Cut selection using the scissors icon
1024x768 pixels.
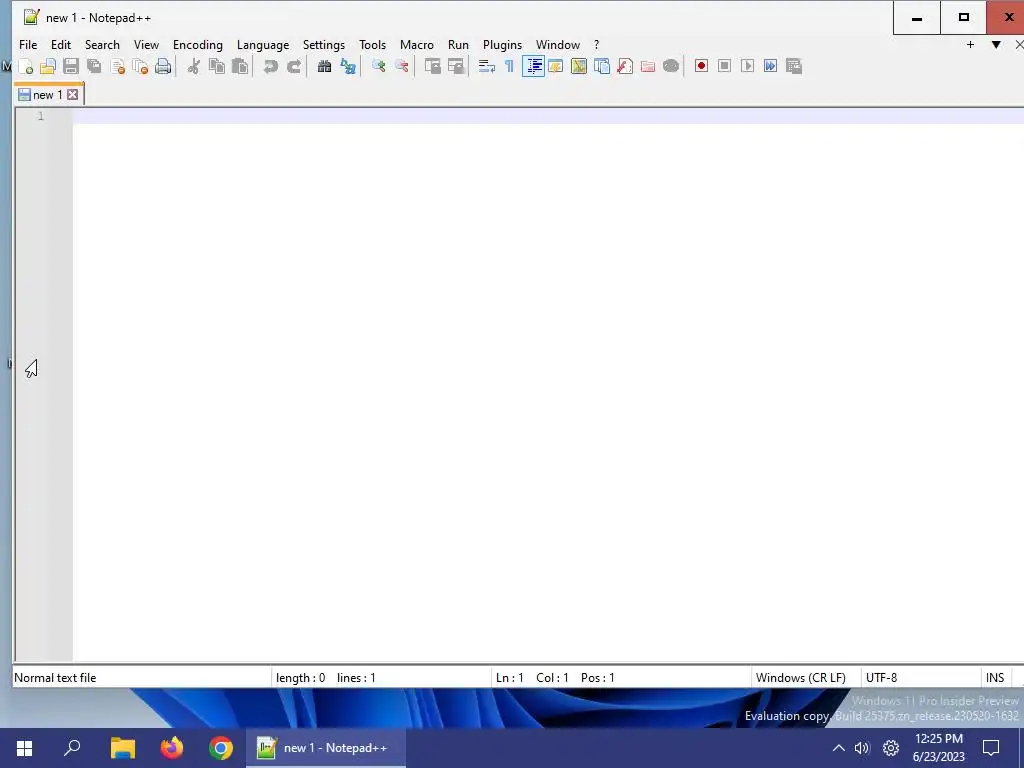pos(193,66)
